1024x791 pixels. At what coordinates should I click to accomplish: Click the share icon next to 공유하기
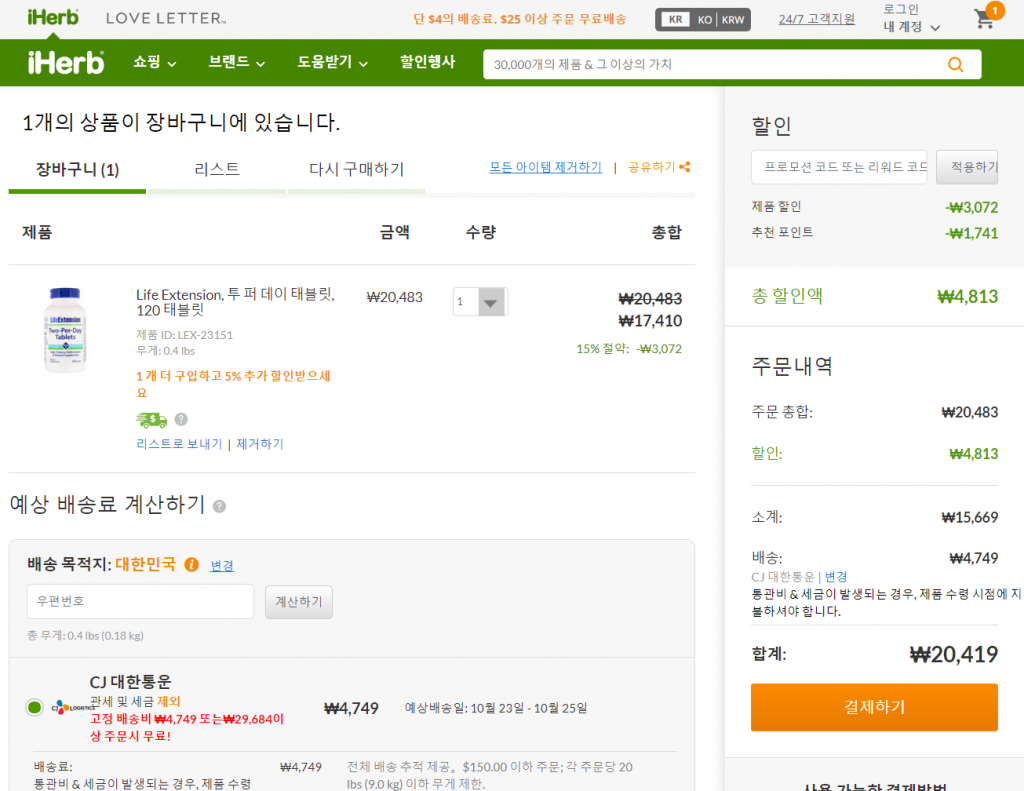684,167
